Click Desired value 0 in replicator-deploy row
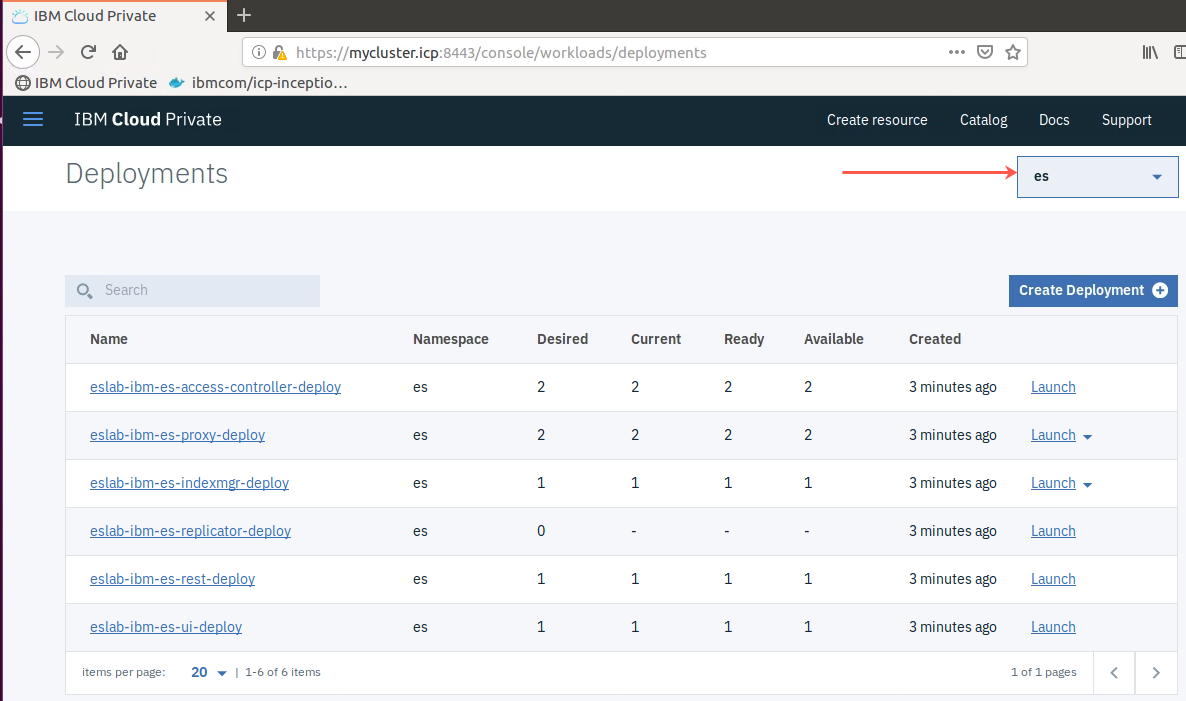Screen dimensions: 1186x701 point(541,531)
